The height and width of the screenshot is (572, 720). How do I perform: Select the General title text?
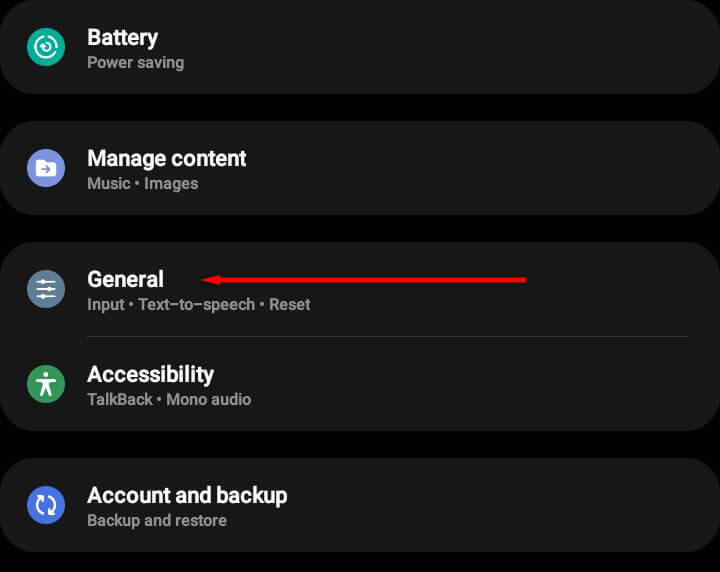point(125,280)
